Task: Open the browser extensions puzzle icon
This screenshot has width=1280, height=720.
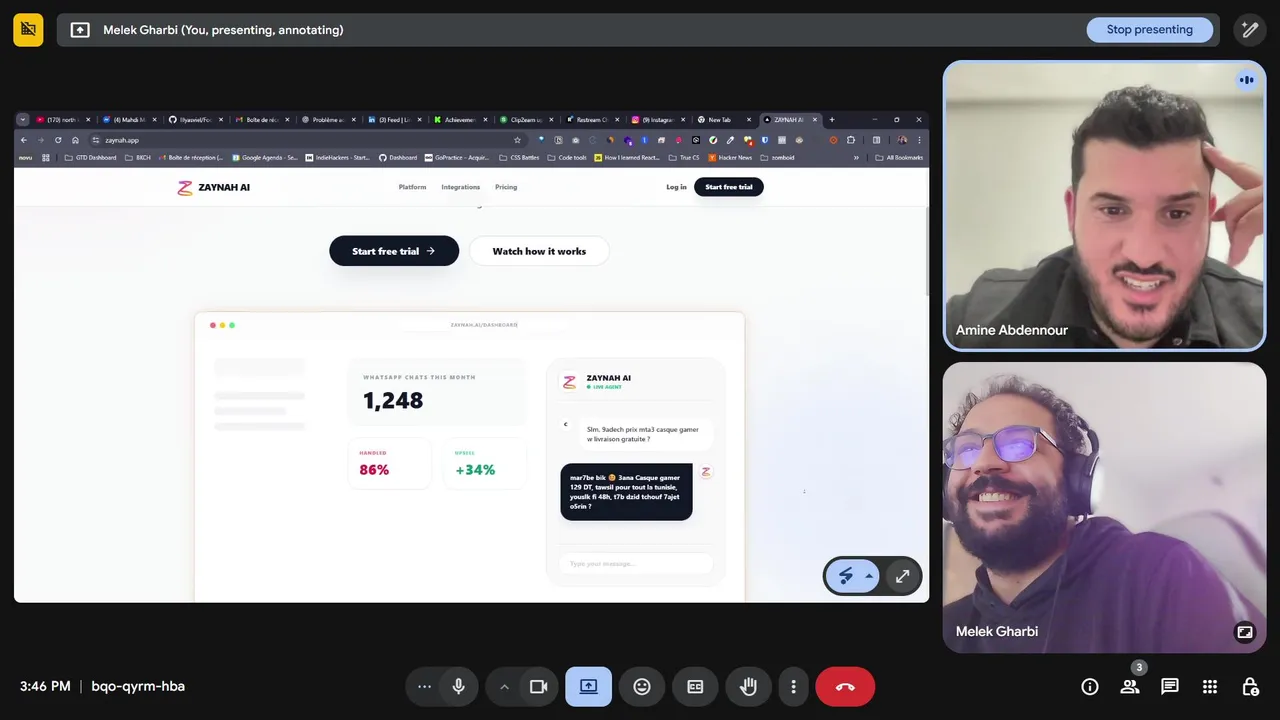Action: click(851, 140)
